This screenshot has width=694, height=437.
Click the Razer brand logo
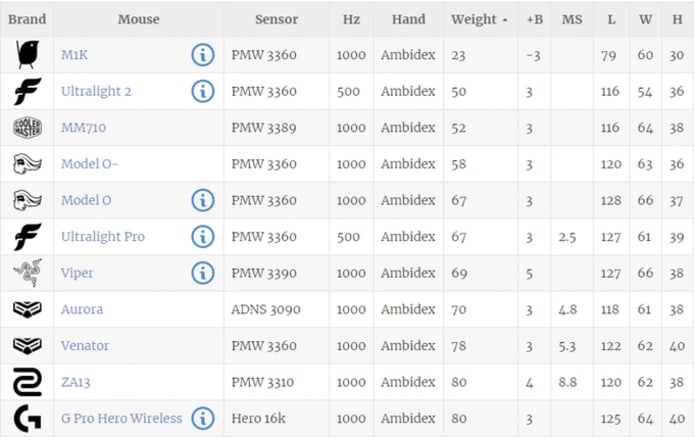[x=27, y=273]
